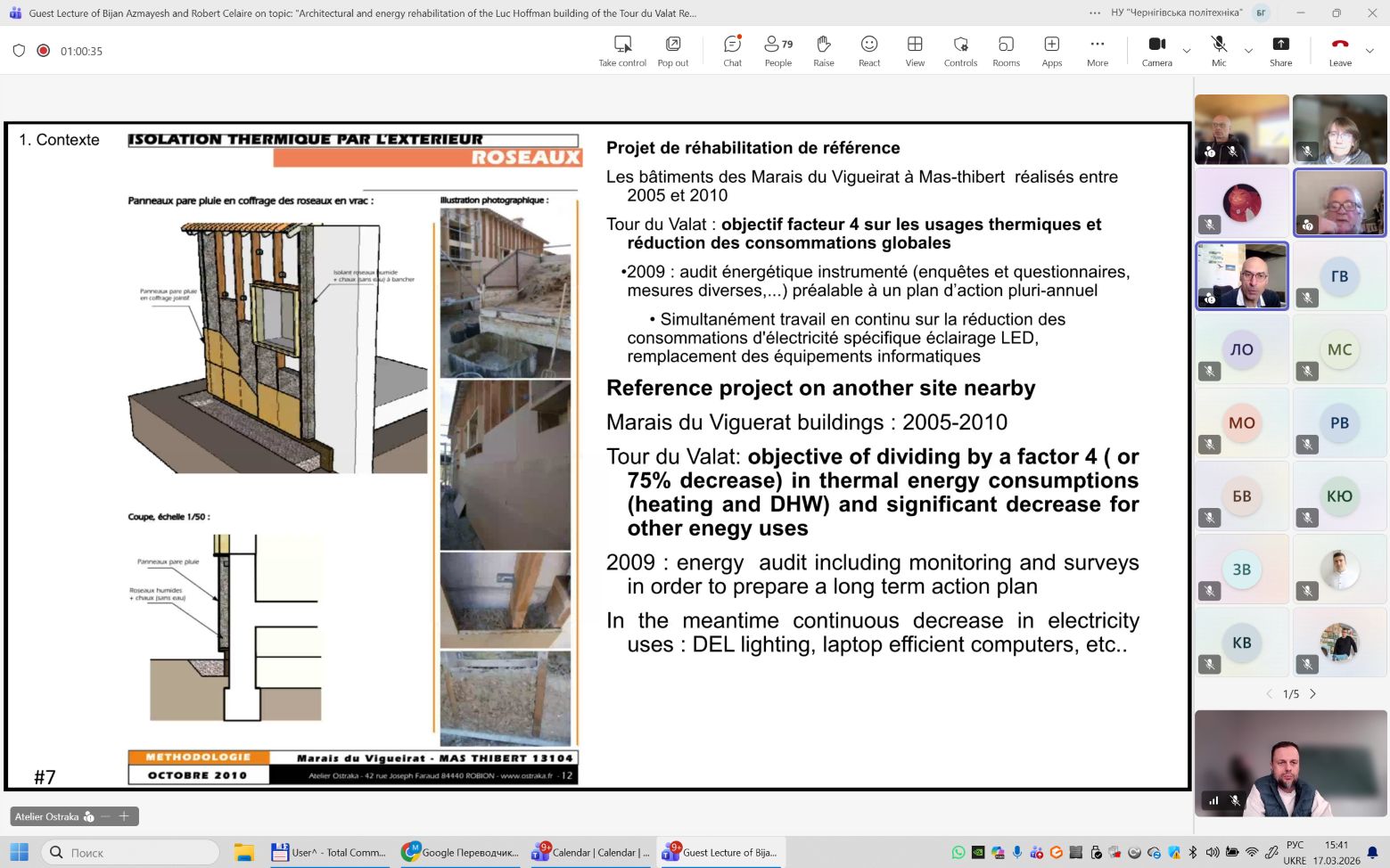Open the More actions menu
This screenshot has height=868, width=1390.
click(x=1098, y=51)
